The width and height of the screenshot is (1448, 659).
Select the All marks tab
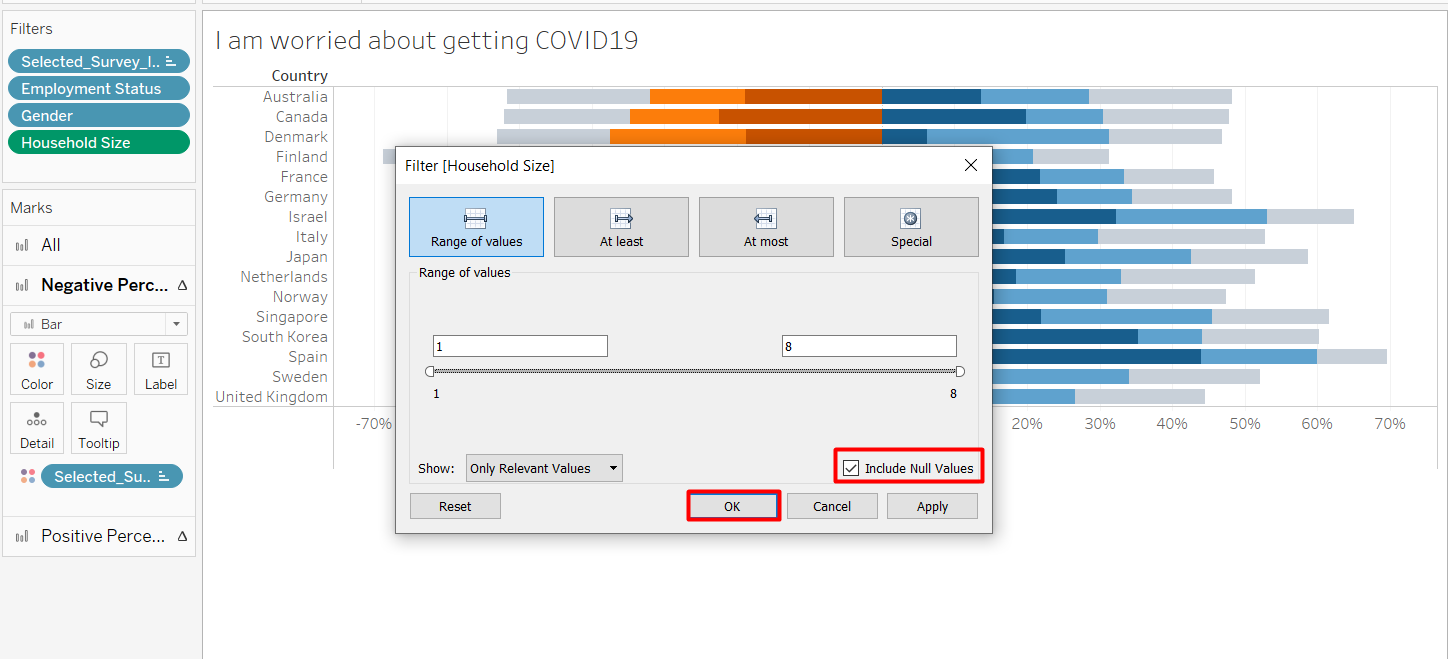tap(50, 245)
